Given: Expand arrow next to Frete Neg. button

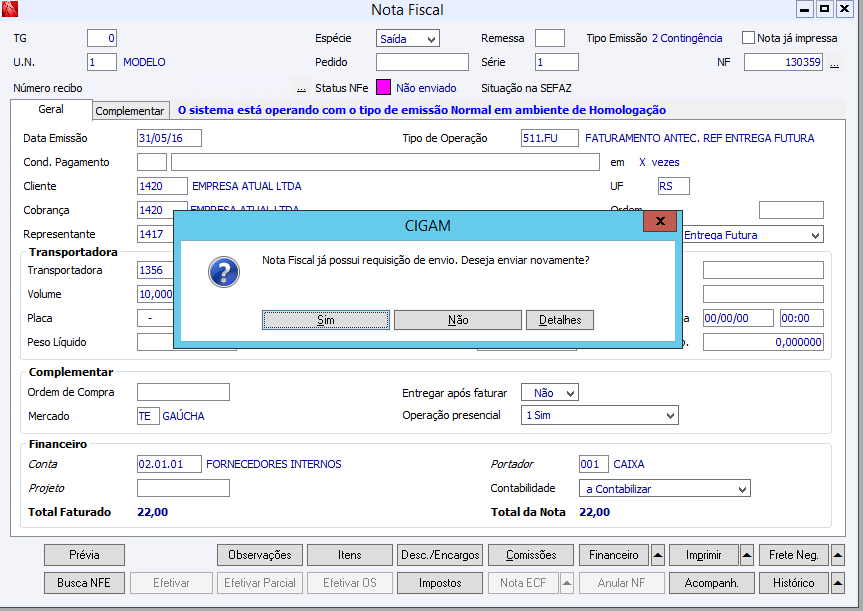Looking at the screenshot, I should click(x=837, y=555).
